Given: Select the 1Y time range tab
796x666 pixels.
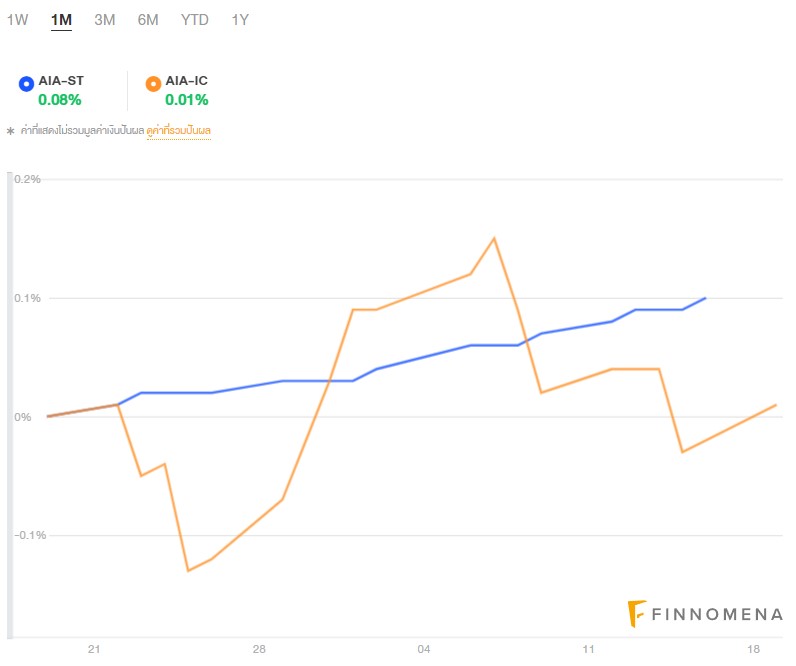Looking at the screenshot, I should [x=240, y=20].
